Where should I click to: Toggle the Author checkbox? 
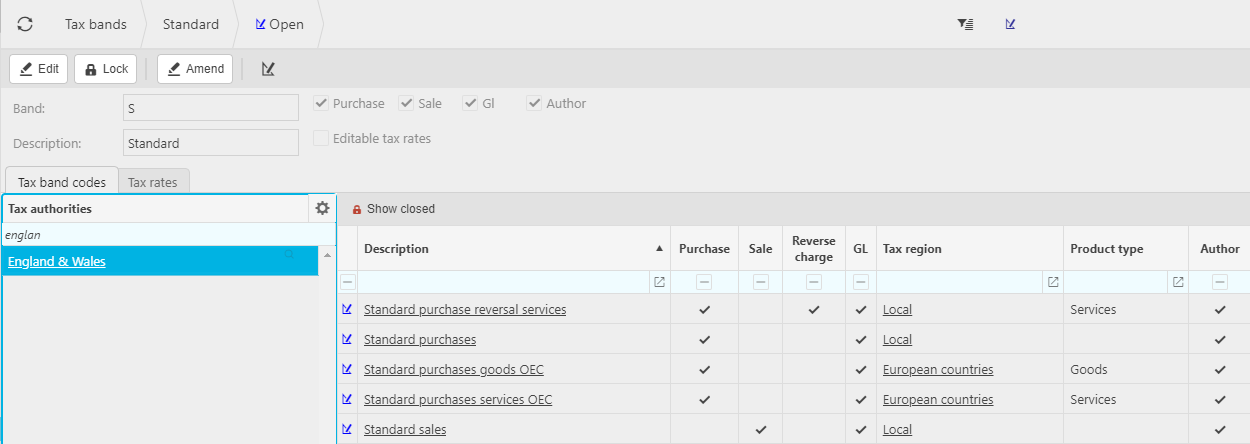[x=535, y=103]
